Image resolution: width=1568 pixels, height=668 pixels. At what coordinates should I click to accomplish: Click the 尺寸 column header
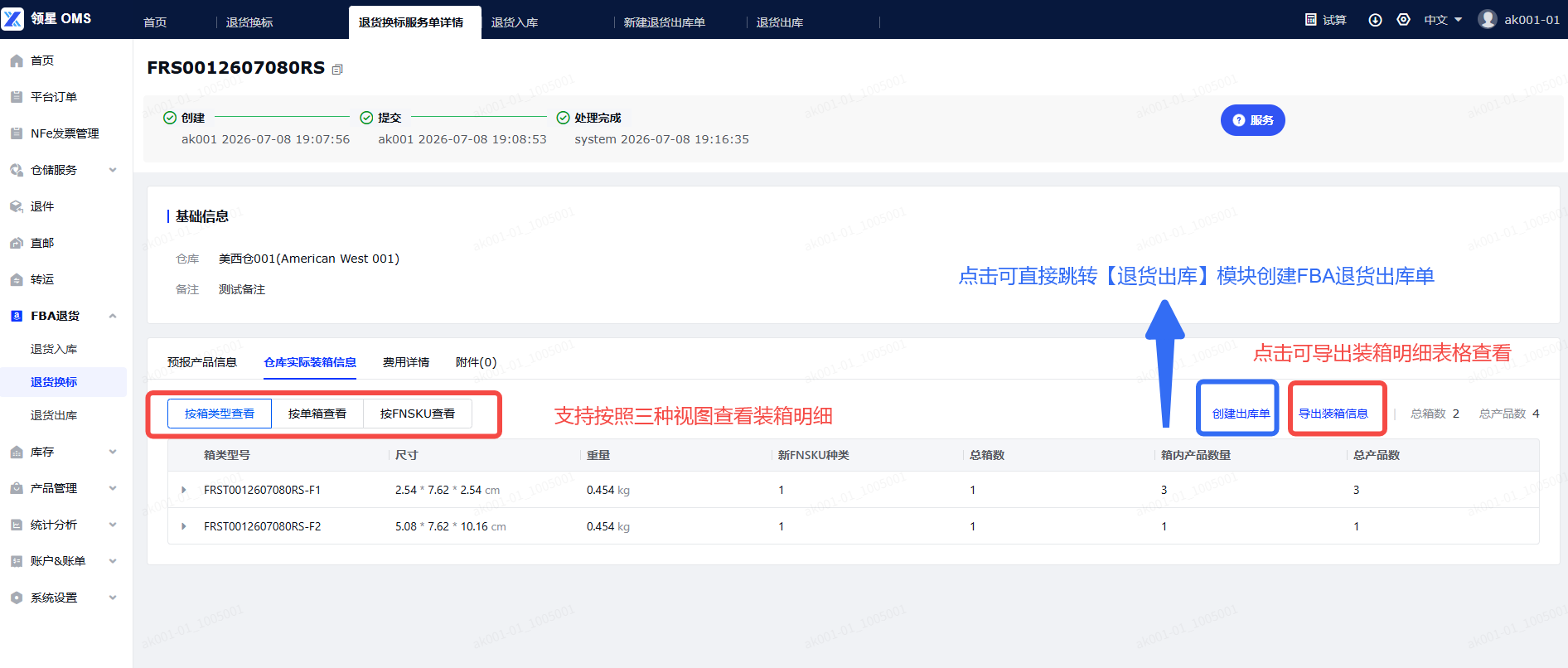(407, 455)
